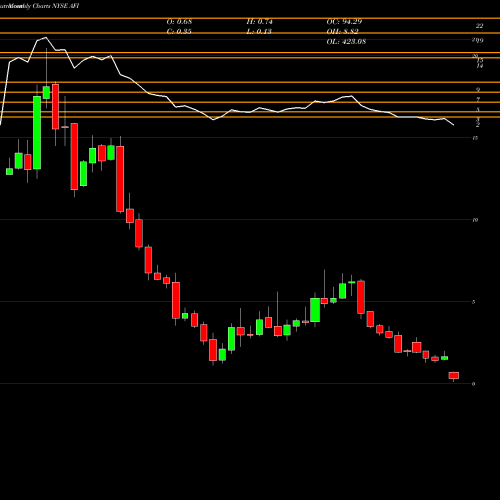Select the high value 'H: 0.74'
This screenshot has height=500, width=500.
pyautogui.click(x=260, y=22)
